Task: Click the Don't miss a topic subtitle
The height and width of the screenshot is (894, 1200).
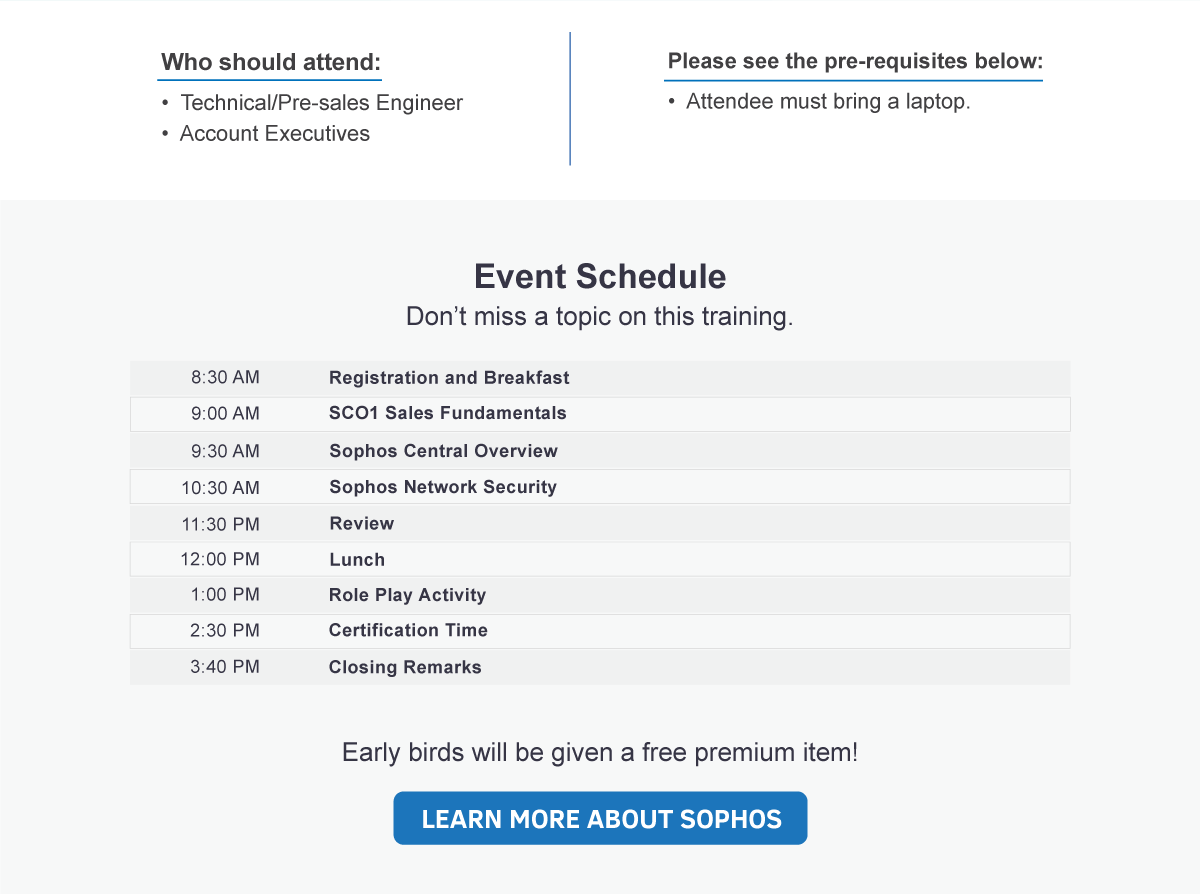Action: coord(600,317)
